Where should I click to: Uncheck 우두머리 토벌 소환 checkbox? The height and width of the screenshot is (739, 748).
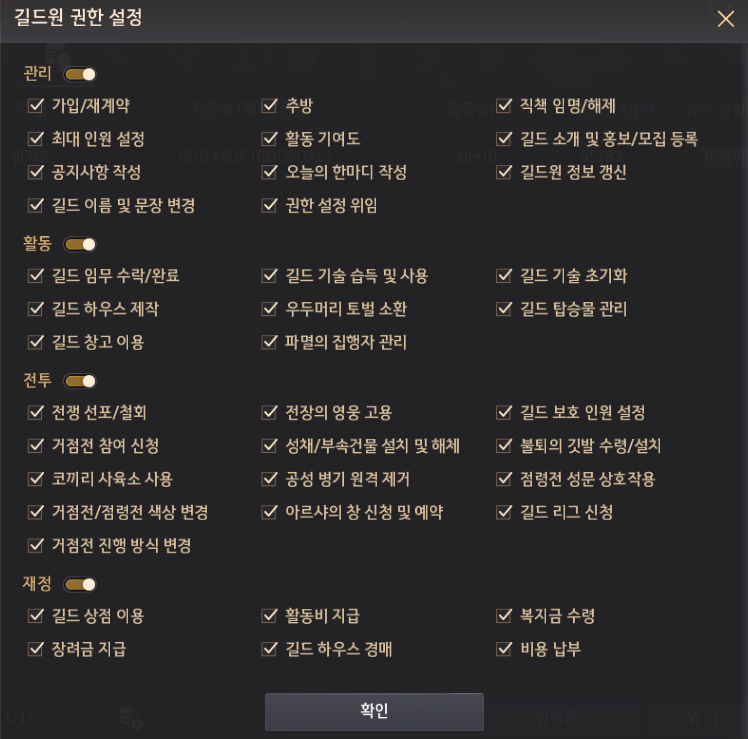[270, 309]
